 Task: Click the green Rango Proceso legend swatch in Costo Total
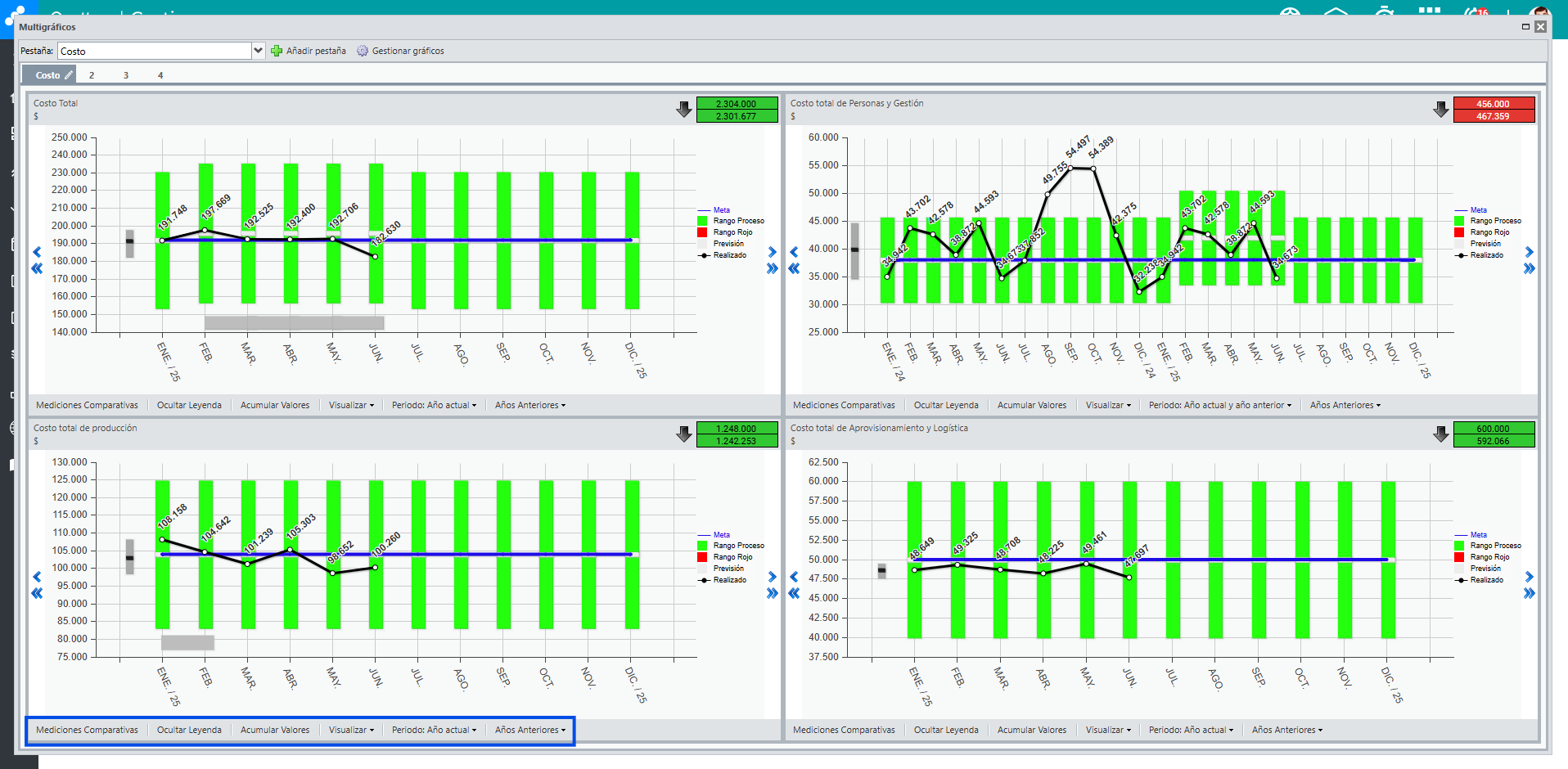pos(702,221)
